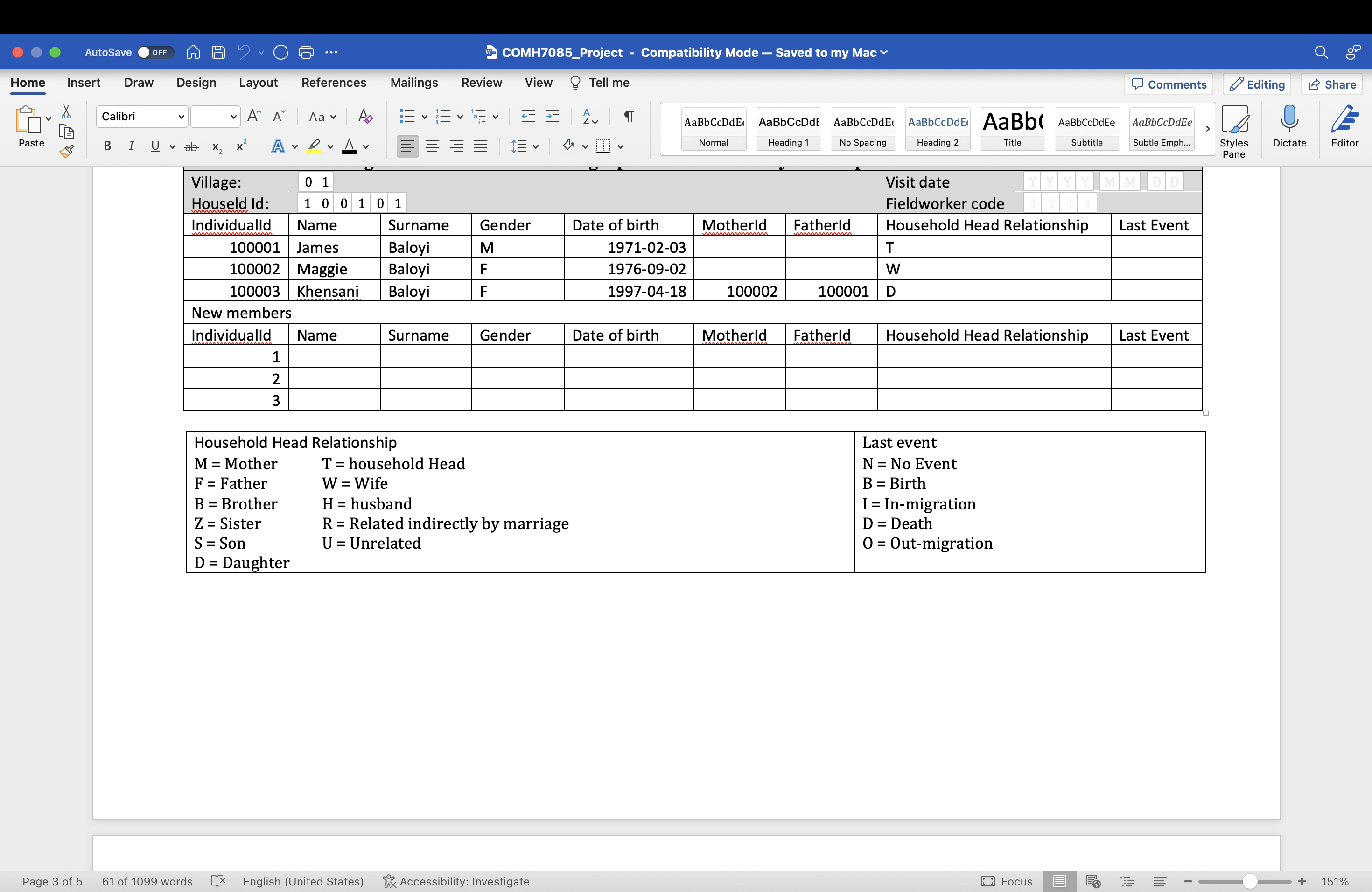Click the Clear Formatting icon
The width and height of the screenshot is (1372, 892).
[x=365, y=116]
